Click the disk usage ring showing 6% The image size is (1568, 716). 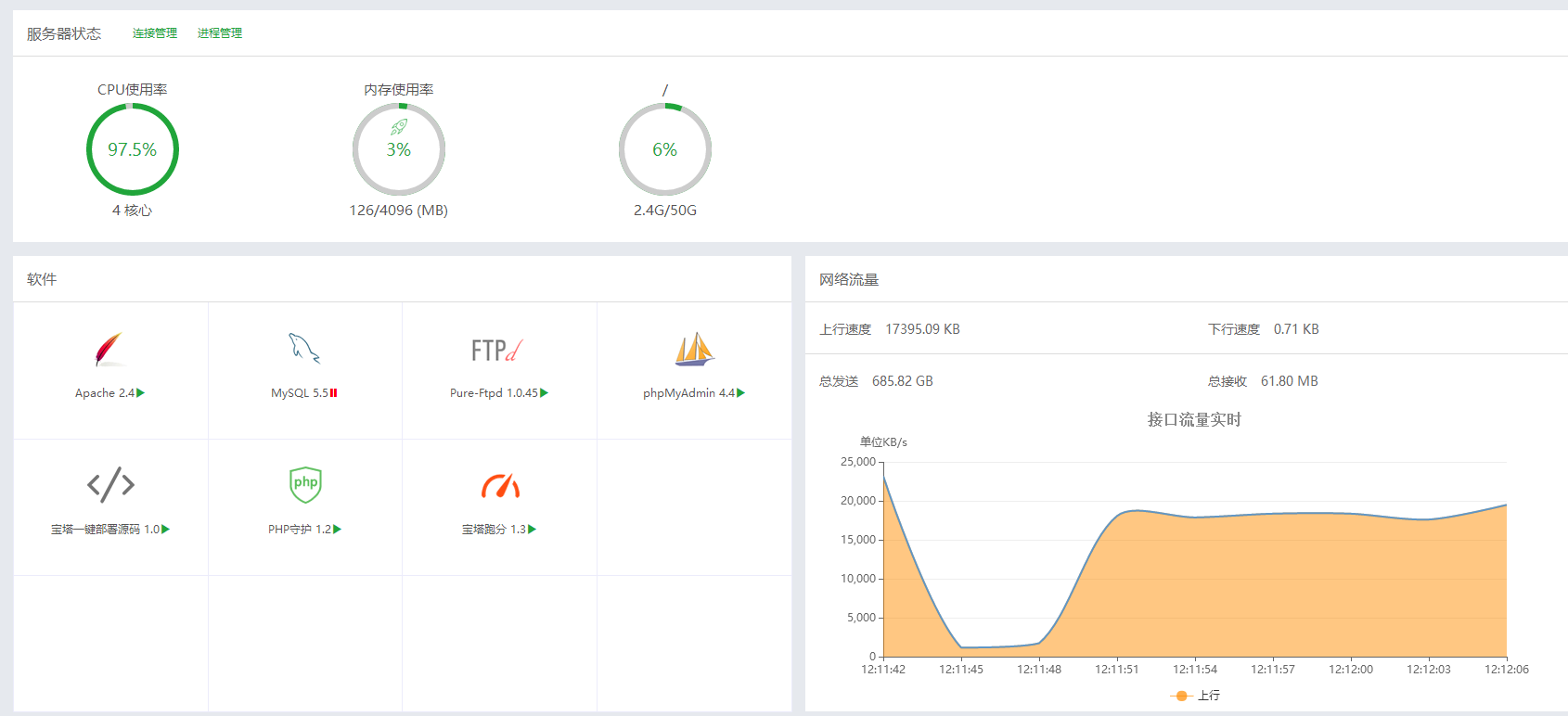(665, 149)
